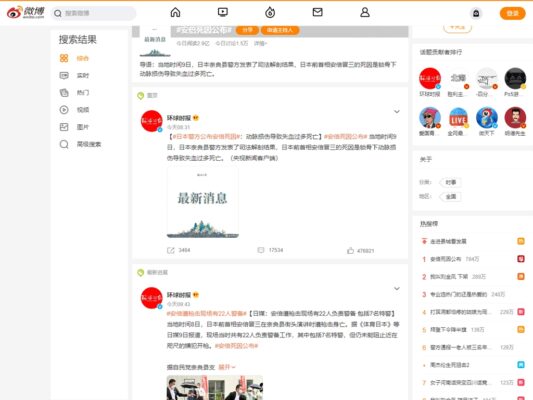Screen dimensions: 533x400
Task: Open the video channel TV icon
Action: 223,13
